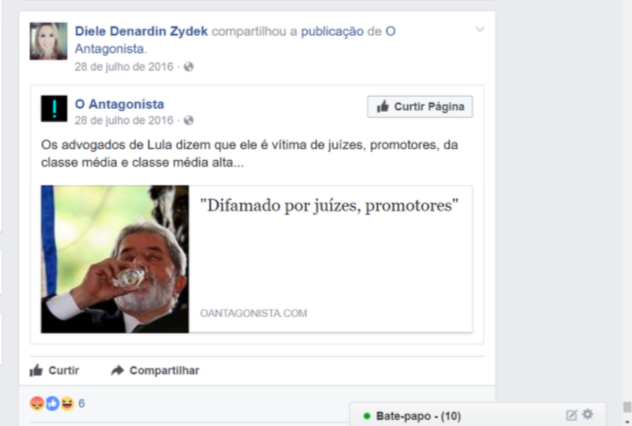Click the public globe icon under Diele's name
Viewport: 632px width, 426px height.
tap(189, 67)
